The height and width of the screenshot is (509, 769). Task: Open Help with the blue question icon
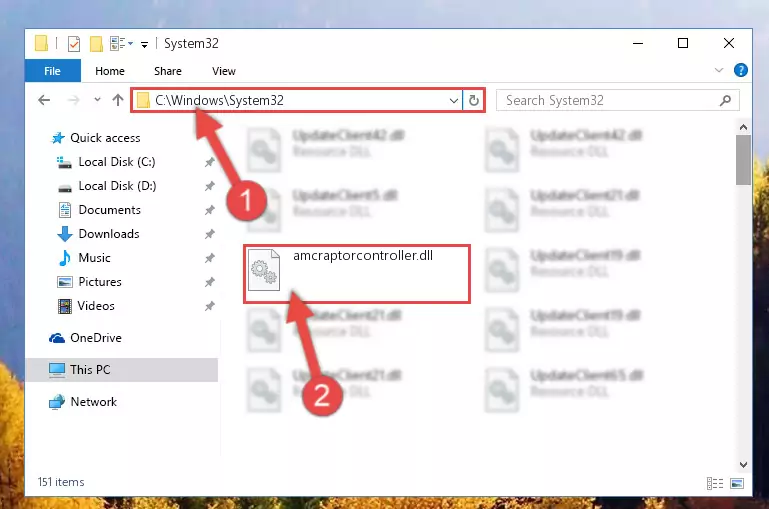coord(741,70)
